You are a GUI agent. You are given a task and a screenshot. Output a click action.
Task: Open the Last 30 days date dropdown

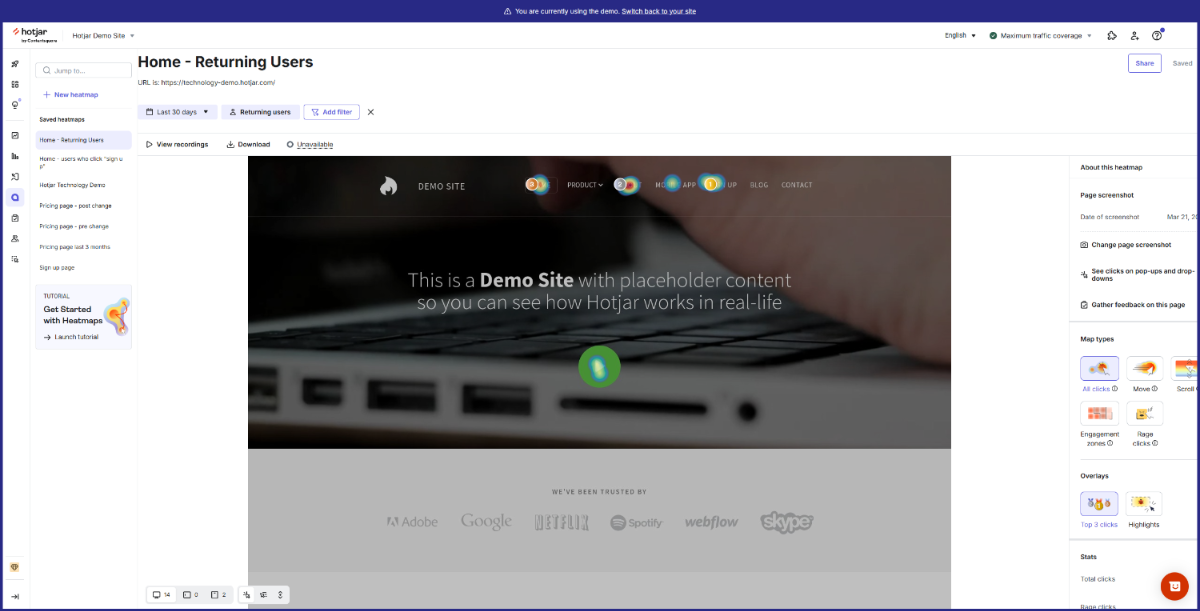(x=177, y=112)
